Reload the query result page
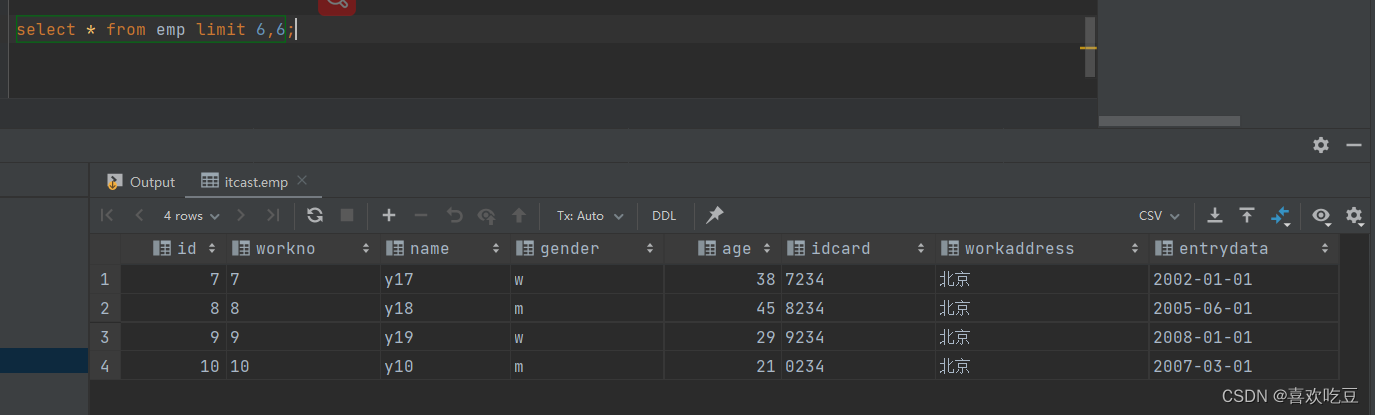Screen dimensions: 1375x415 coord(315,215)
